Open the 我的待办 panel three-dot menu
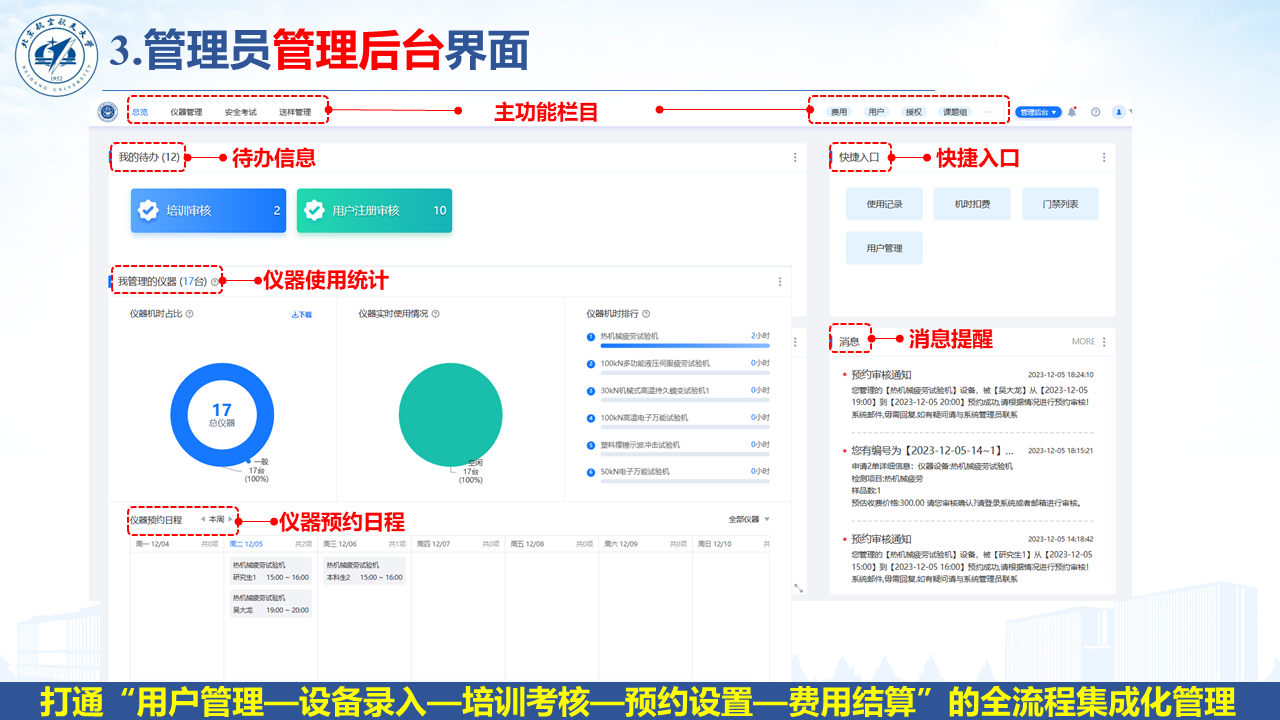1280x720 pixels. click(x=795, y=157)
